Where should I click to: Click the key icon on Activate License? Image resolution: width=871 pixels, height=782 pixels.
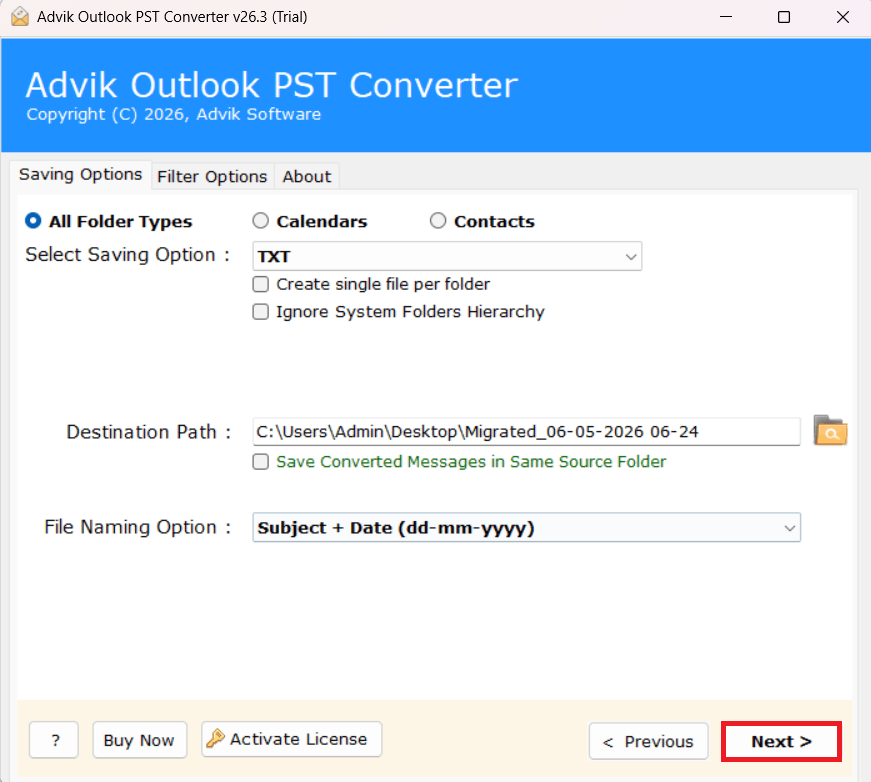point(215,739)
